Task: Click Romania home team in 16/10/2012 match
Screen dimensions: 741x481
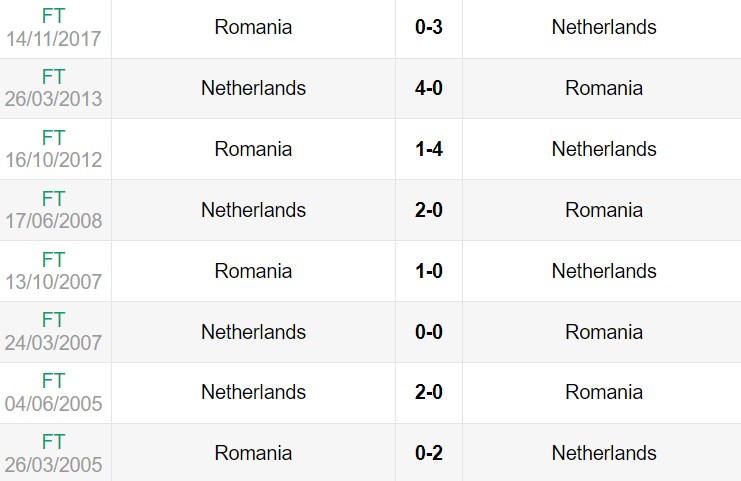Action: point(253,149)
